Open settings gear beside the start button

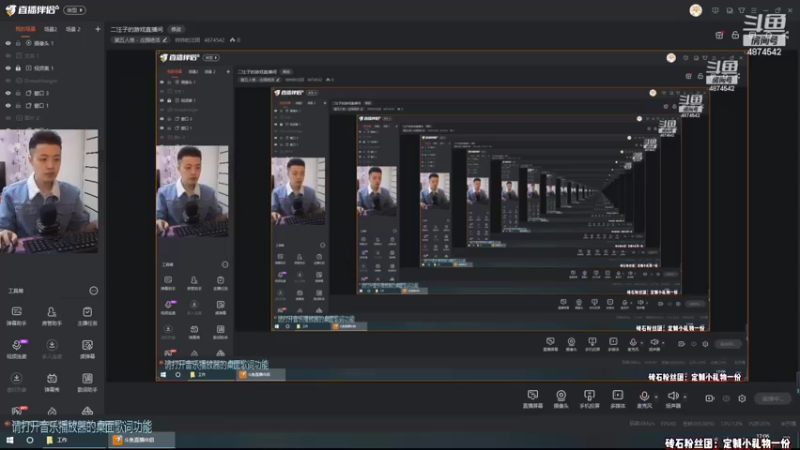point(742,398)
